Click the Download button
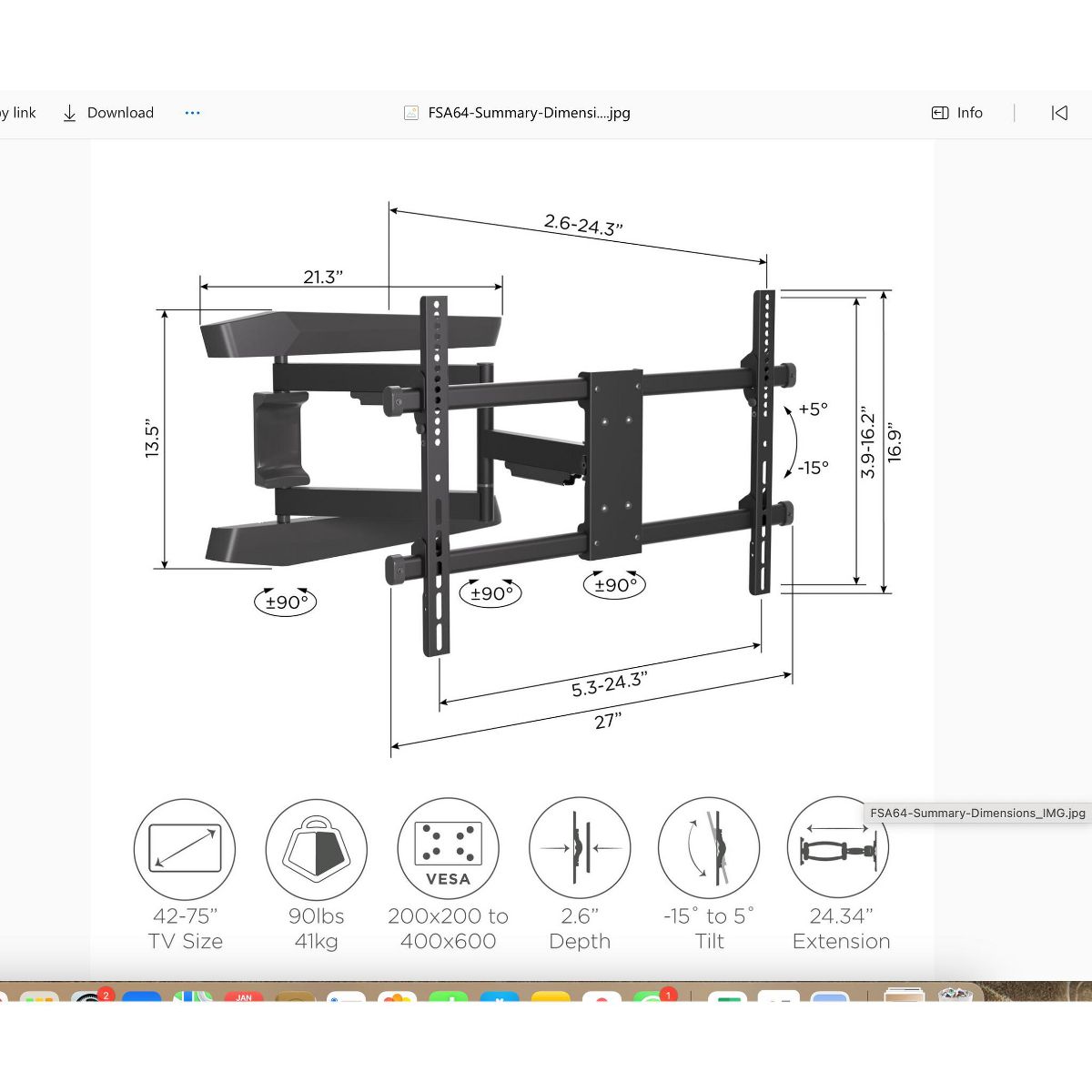The height and width of the screenshot is (1092, 1092). (x=108, y=113)
